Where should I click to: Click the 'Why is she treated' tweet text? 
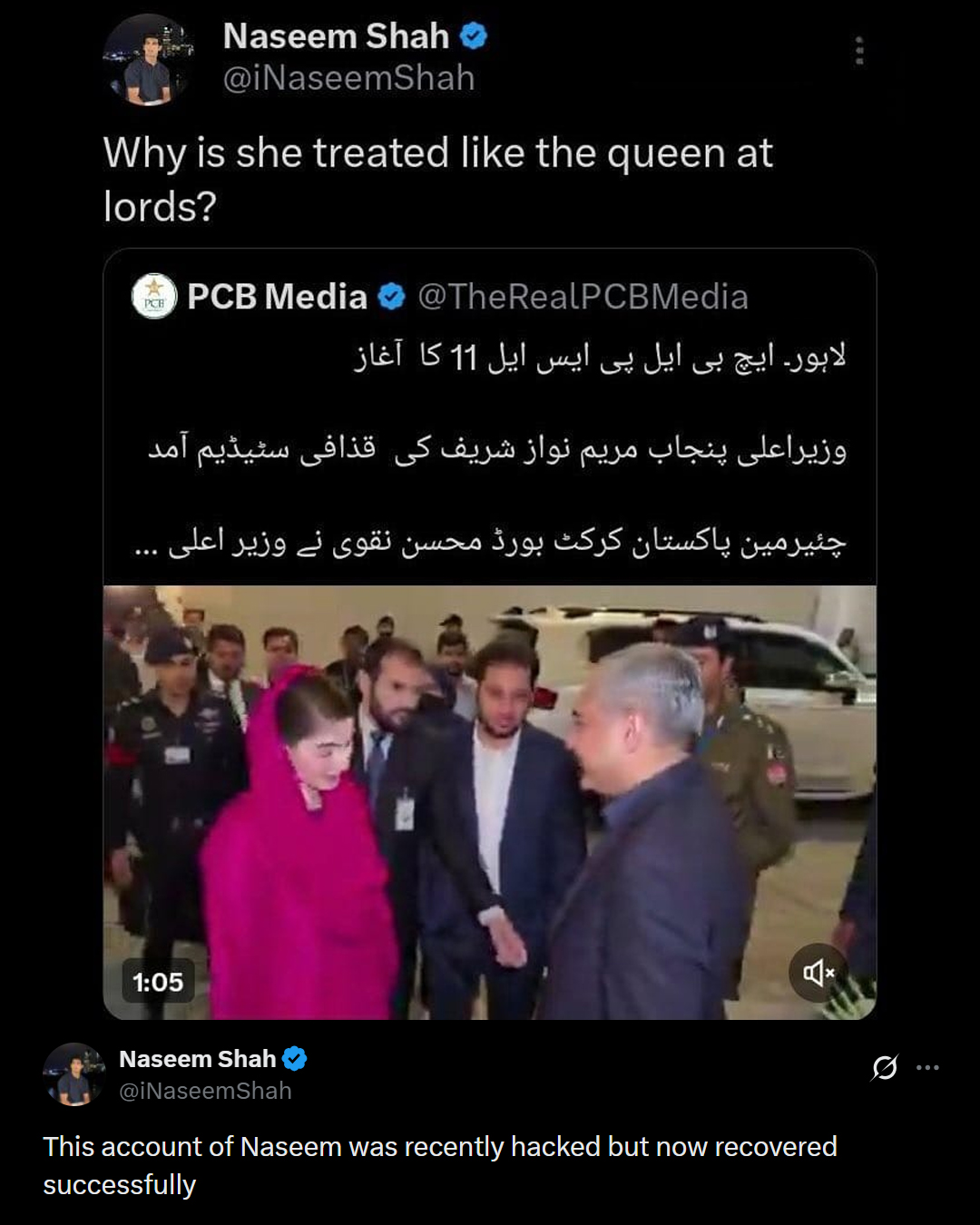437,180
